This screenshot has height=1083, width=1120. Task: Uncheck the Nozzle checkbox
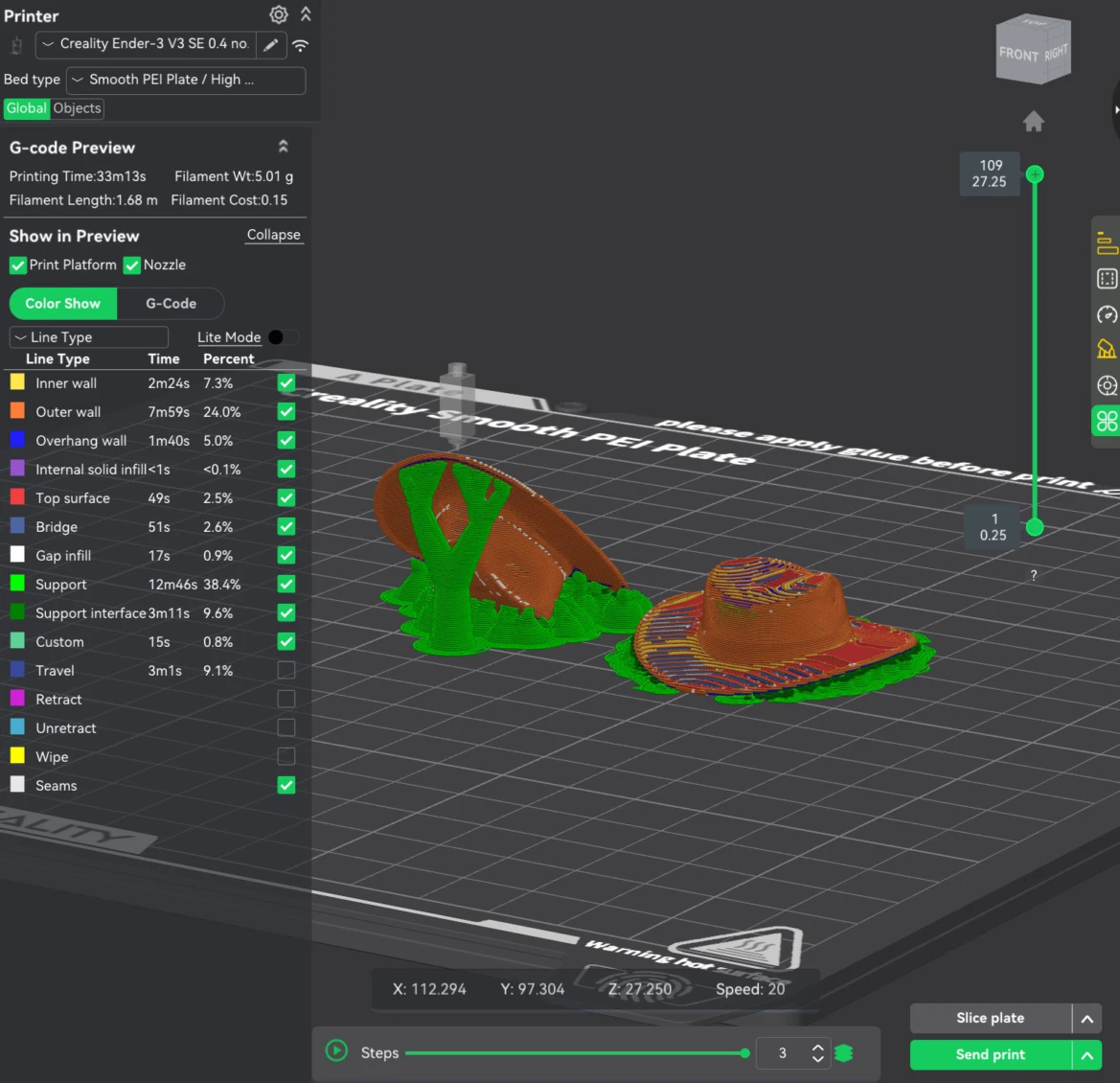point(132,265)
